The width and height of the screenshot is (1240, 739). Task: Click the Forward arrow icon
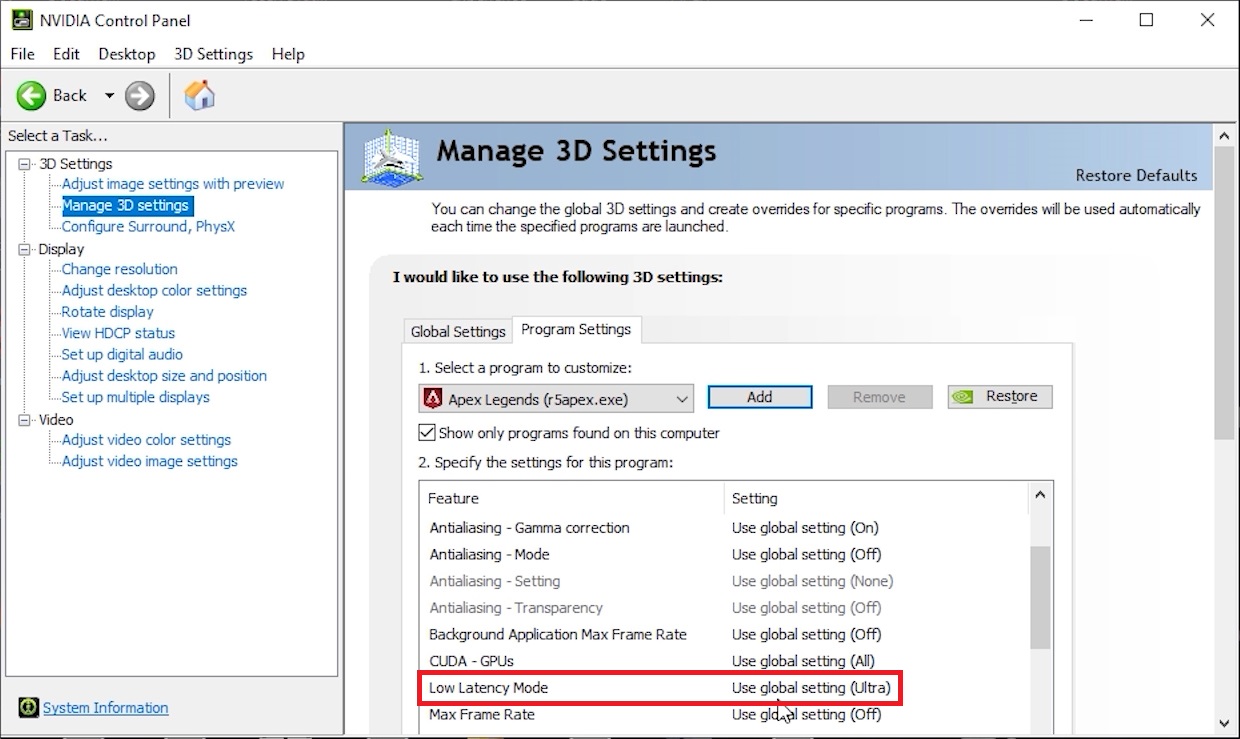(x=140, y=96)
